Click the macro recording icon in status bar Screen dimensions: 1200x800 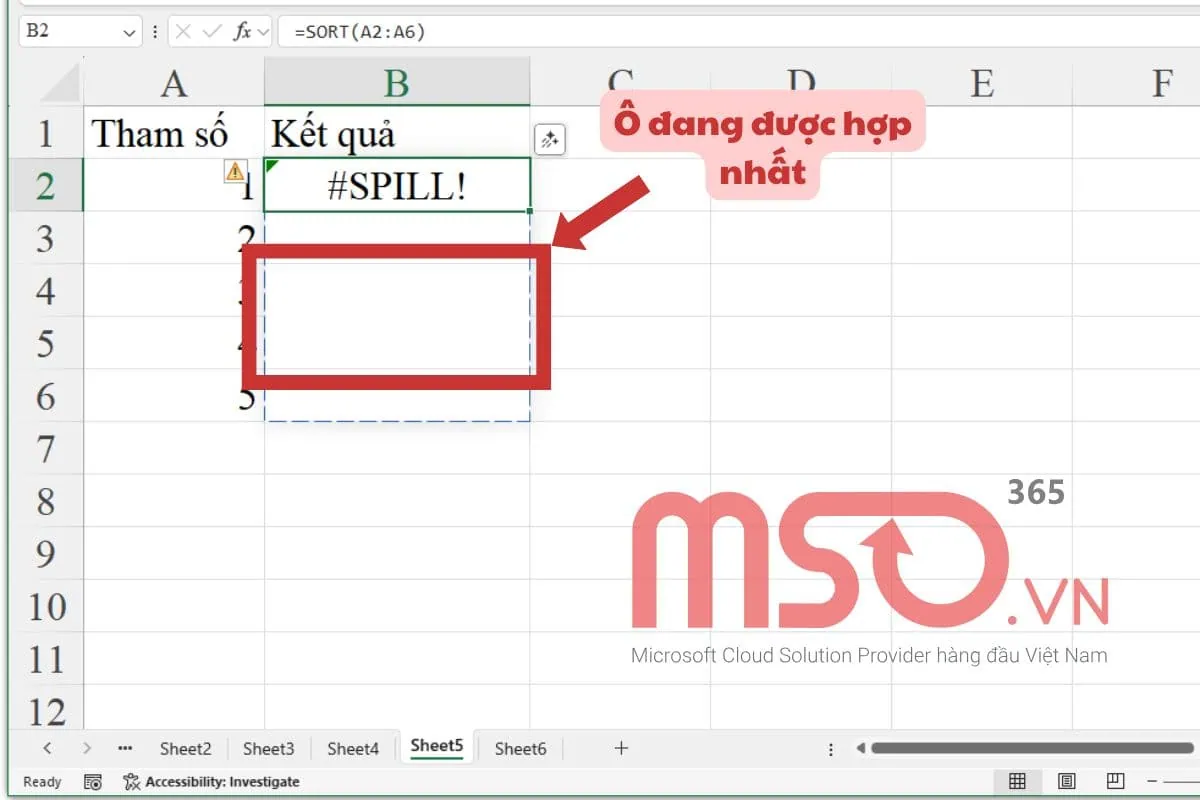pos(92,781)
